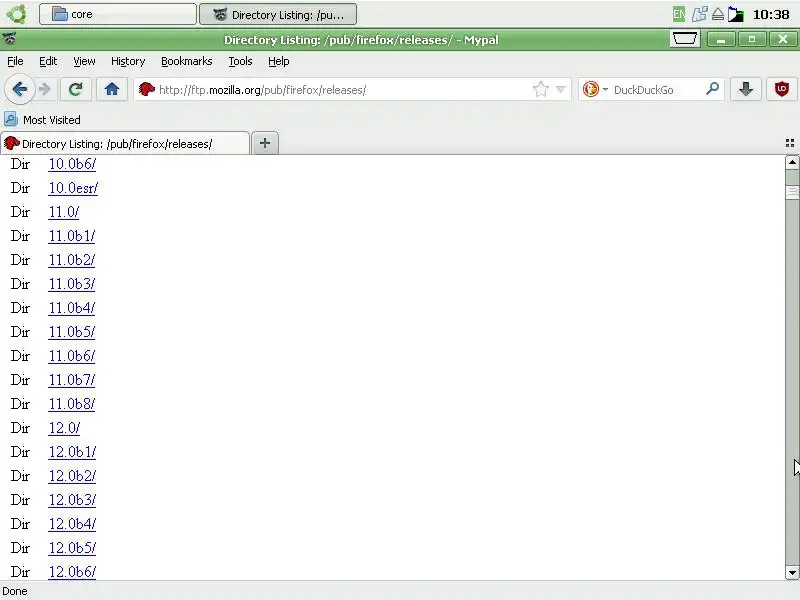Show all tabs grid icon

coord(790,143)
